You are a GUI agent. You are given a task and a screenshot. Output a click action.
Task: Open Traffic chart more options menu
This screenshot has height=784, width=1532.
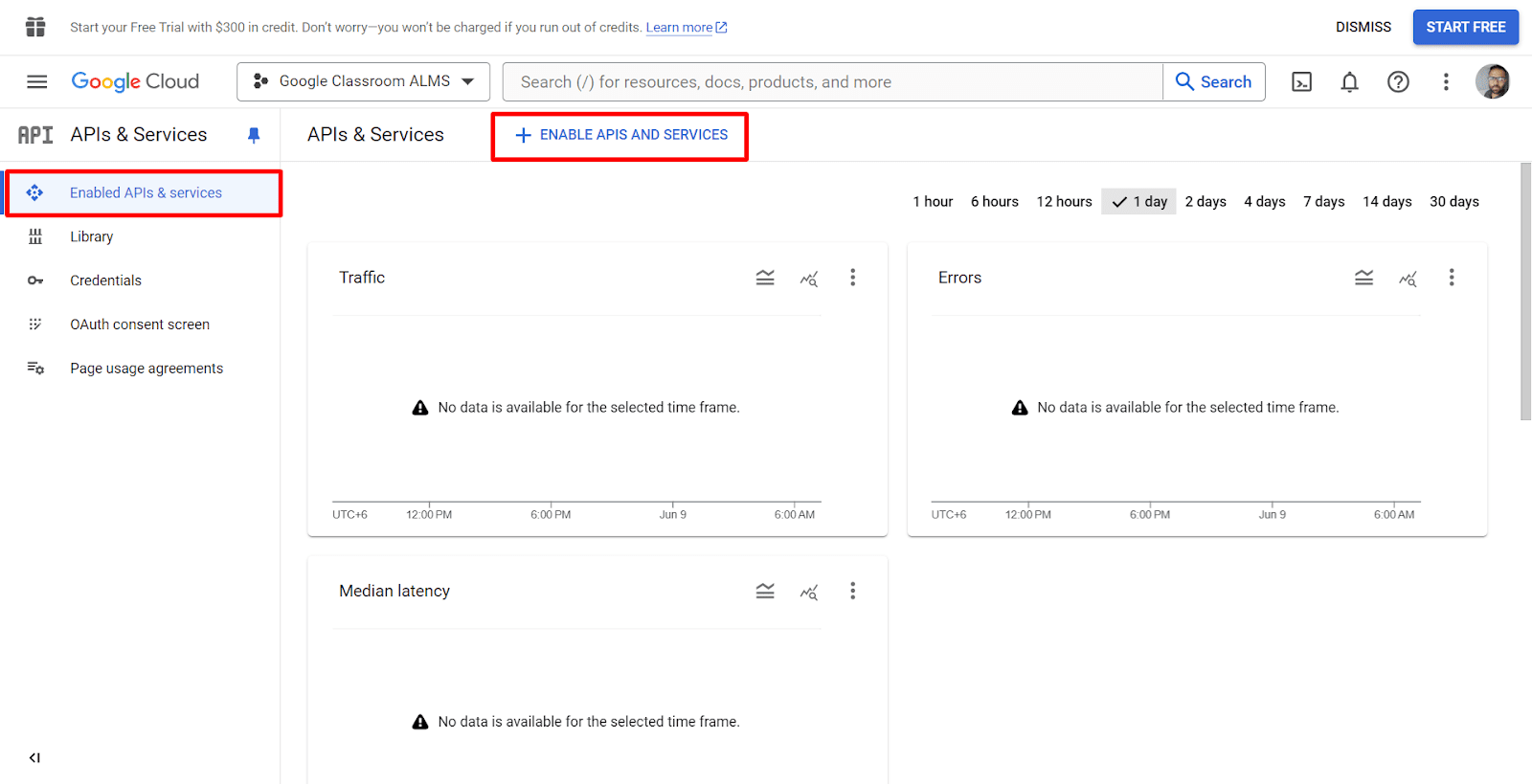pyautogui.click(x=852, y=278)
